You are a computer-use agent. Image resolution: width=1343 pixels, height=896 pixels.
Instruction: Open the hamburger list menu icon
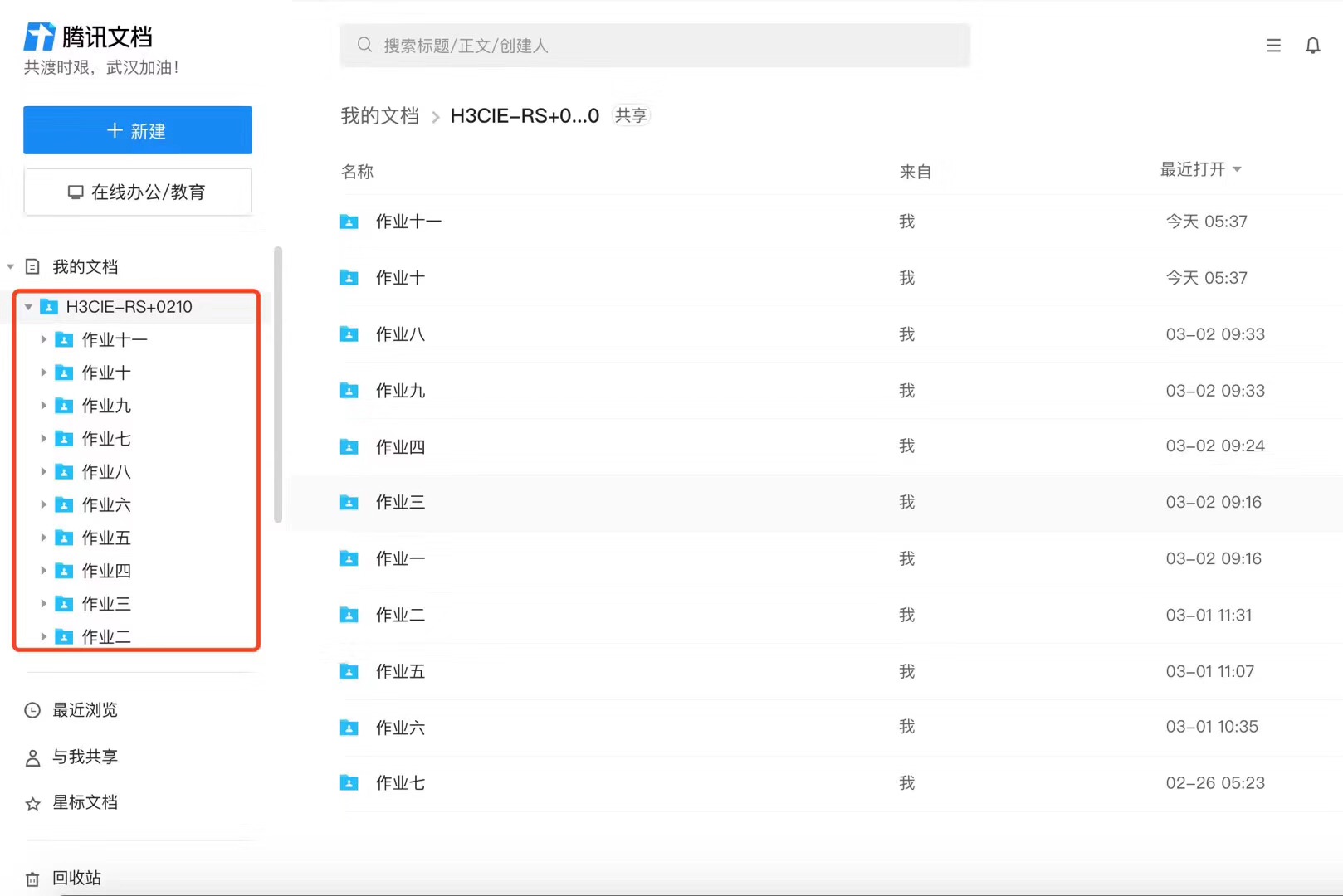[1273, 46]
